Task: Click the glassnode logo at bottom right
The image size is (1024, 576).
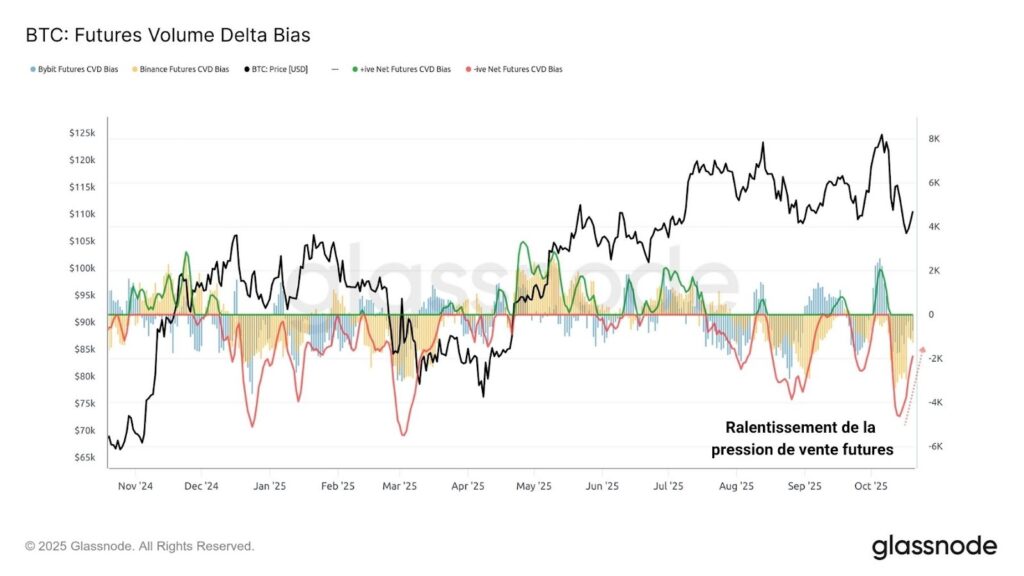Action: [934, 546]
